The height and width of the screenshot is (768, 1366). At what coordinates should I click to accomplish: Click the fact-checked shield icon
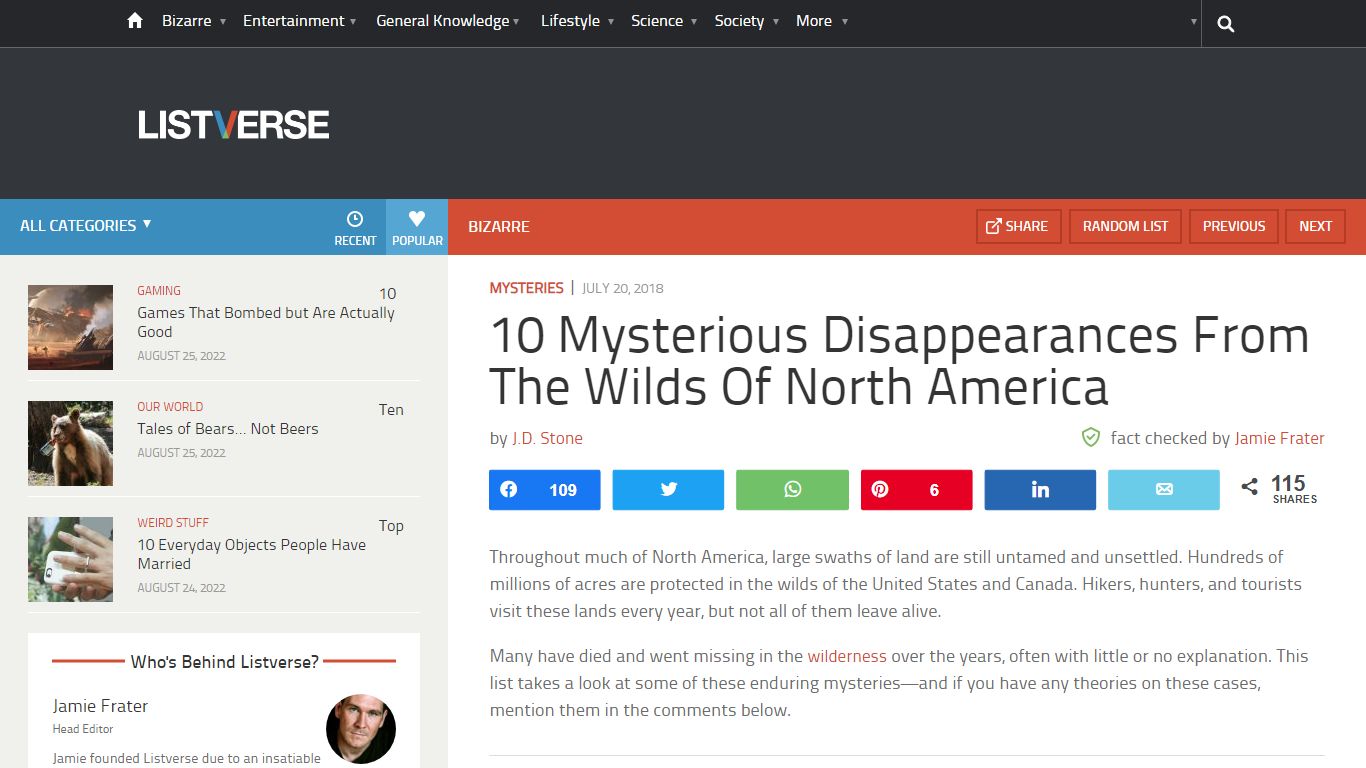click(x=1091, y=438)
